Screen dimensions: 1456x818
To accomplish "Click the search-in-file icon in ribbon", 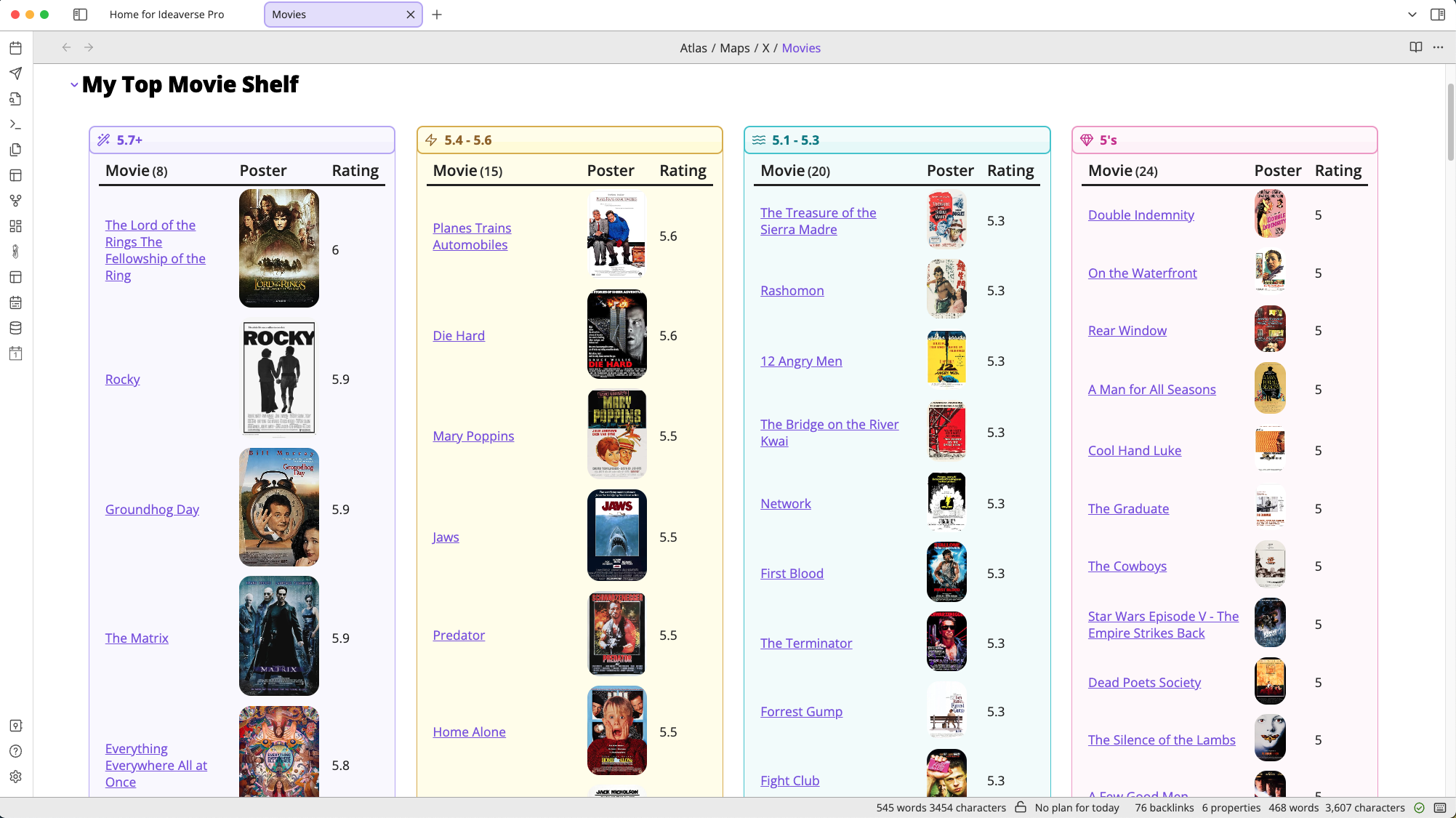I will [15, 99].
